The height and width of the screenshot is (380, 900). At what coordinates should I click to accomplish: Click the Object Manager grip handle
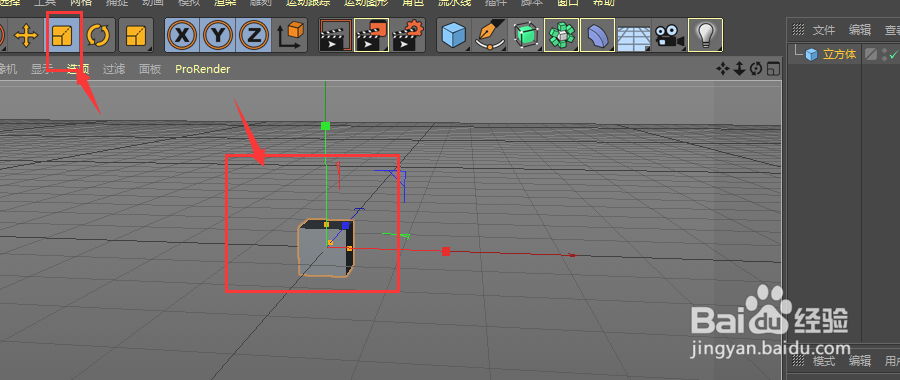click(798, 30)
